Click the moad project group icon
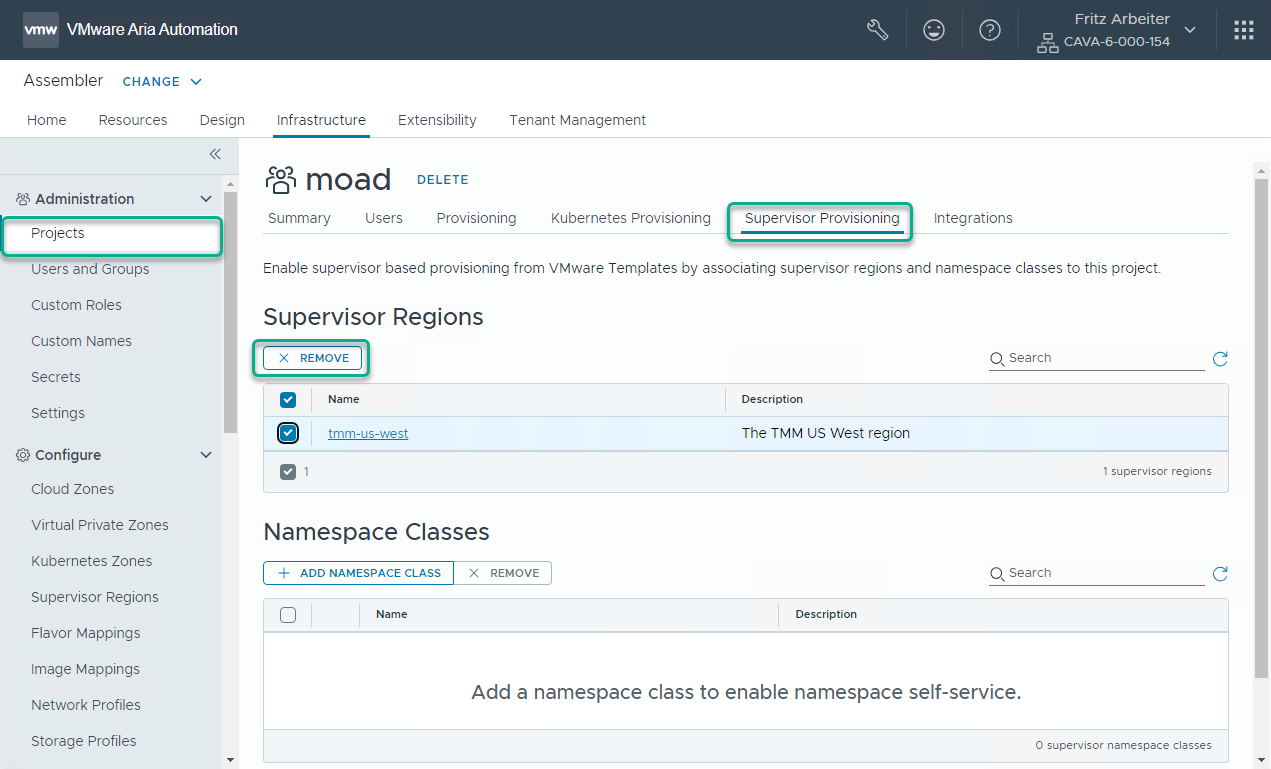 (281, 180)
